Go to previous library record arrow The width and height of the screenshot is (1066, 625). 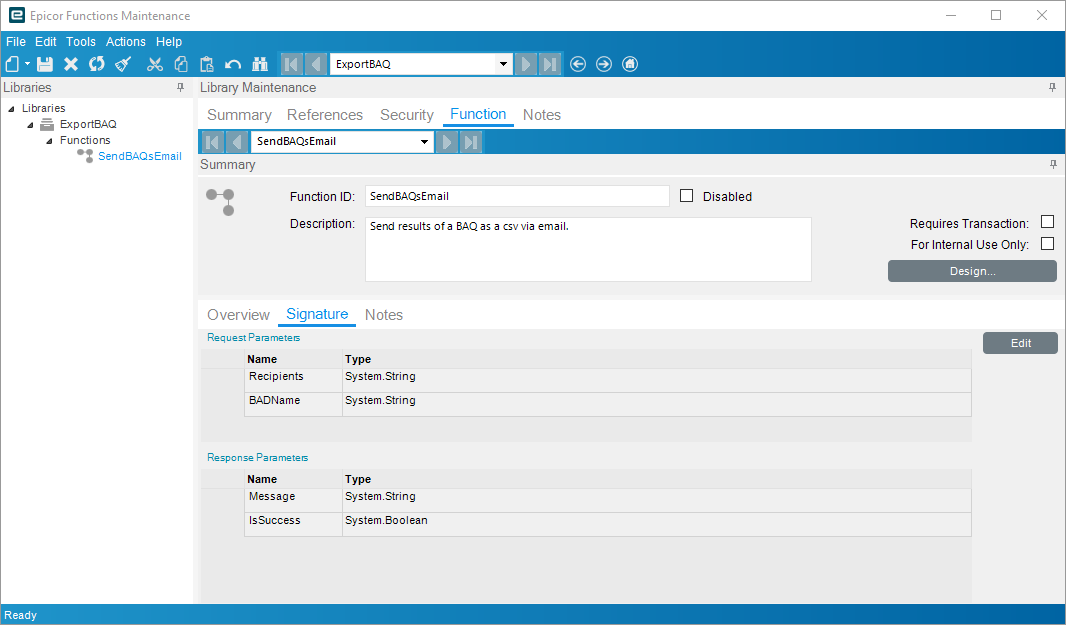(x=315, y=64)
